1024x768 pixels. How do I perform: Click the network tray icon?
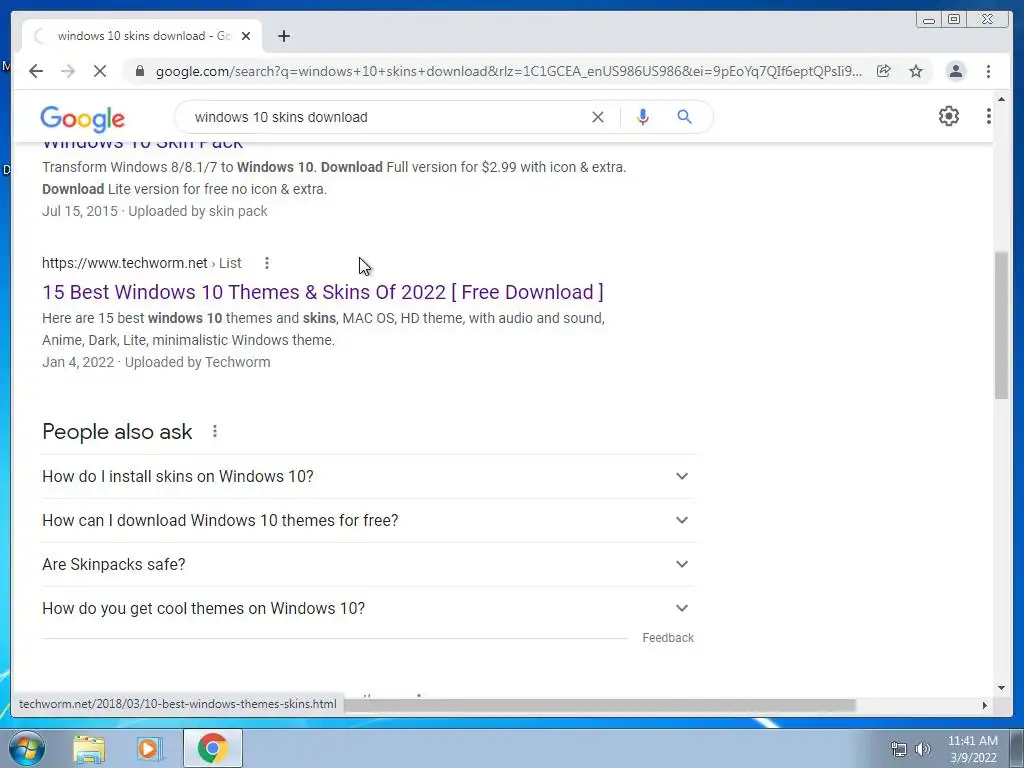[x=899, y=749]
